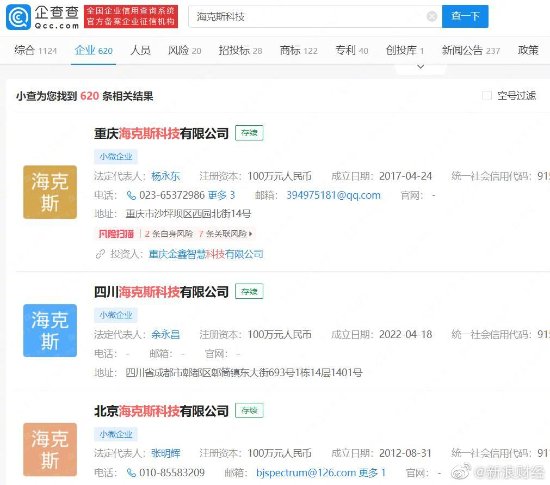Click the 查一下 search button
The image size is (550, 485).
pos(465,16)
